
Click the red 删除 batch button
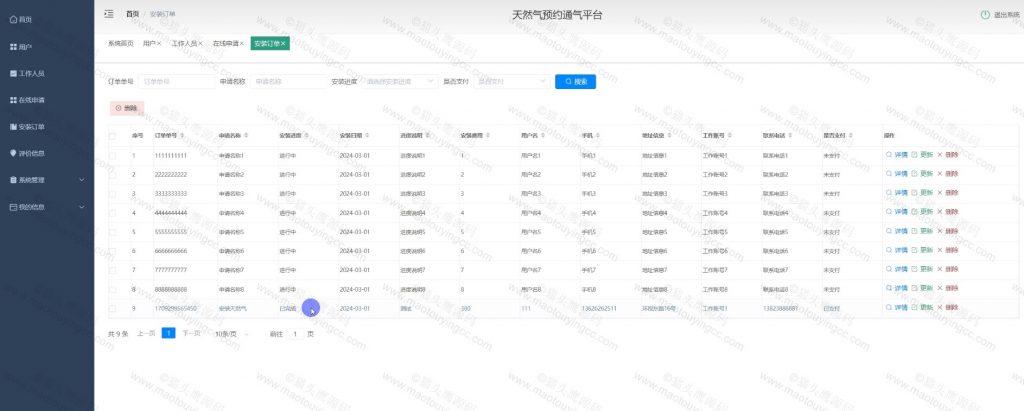126,106
